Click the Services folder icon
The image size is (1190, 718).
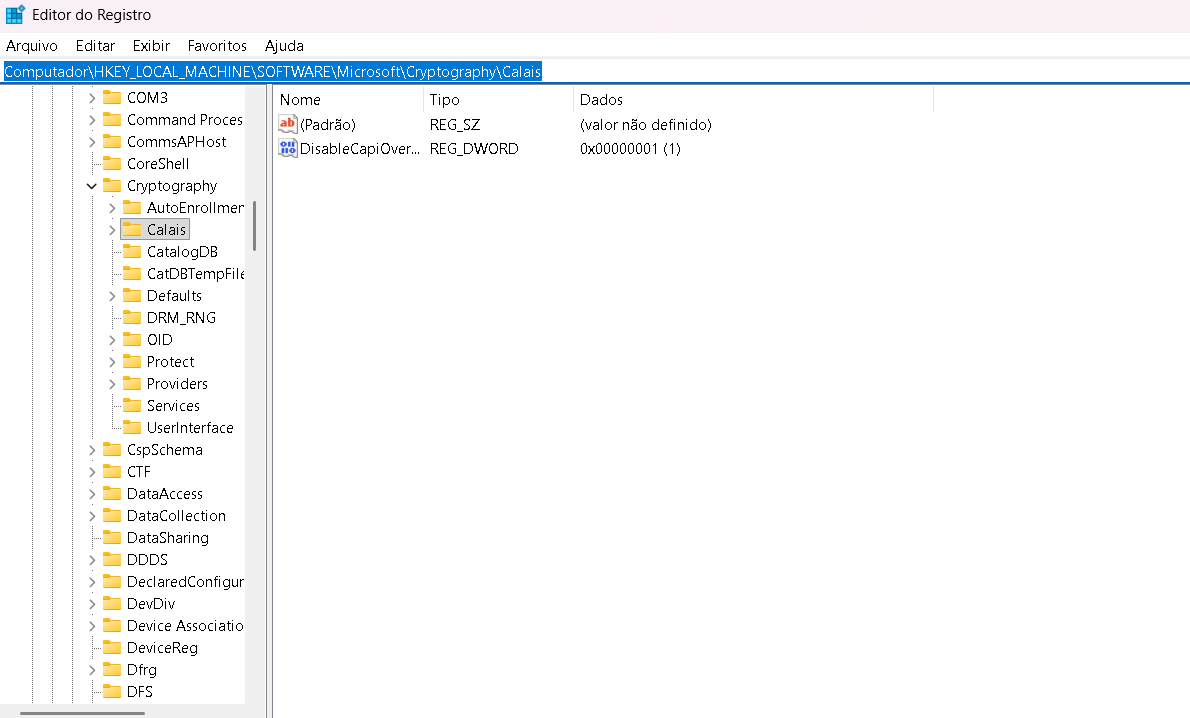point(132,406)
